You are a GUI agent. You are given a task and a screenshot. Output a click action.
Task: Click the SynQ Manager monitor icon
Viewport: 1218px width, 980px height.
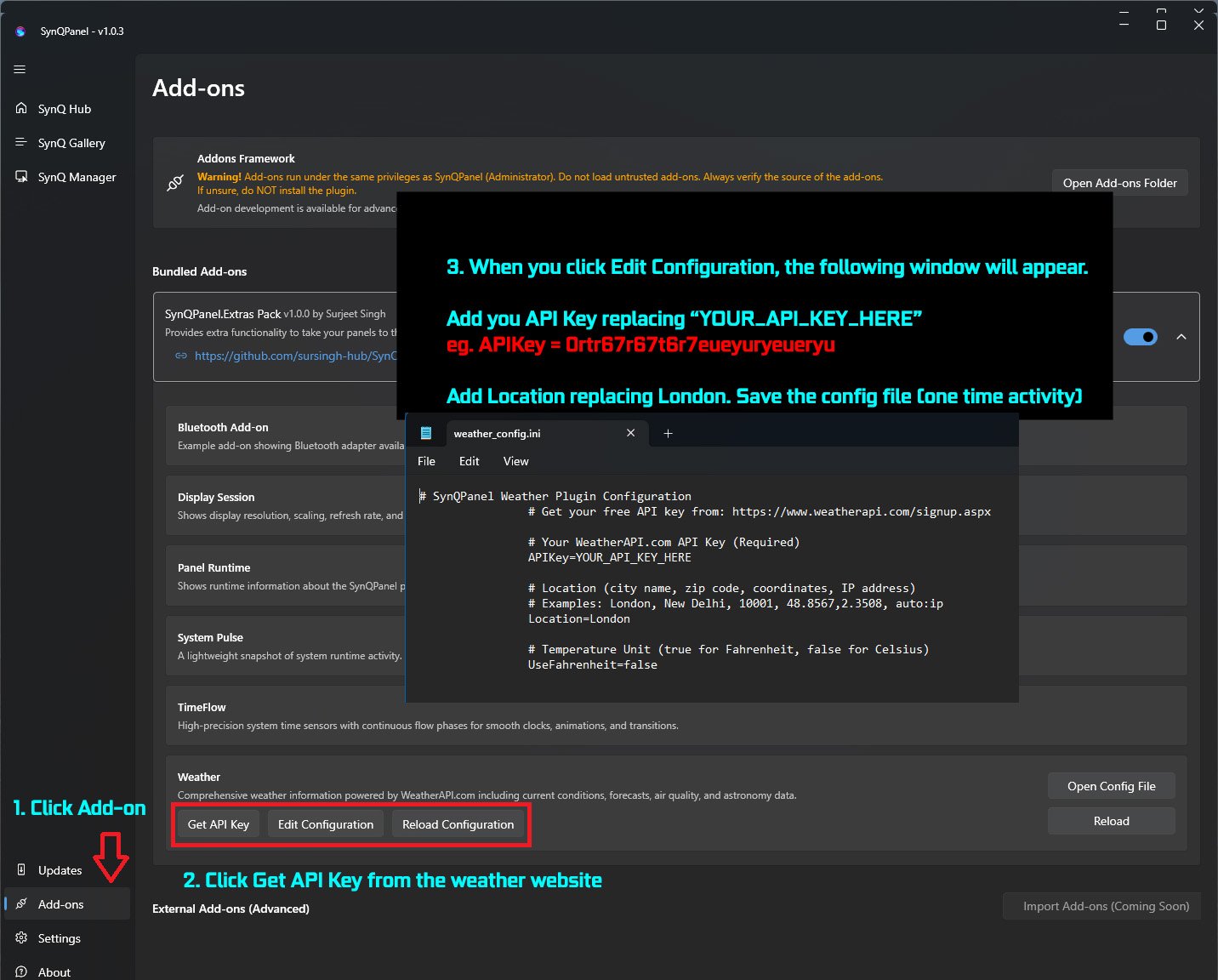click(x=21, y=177)
